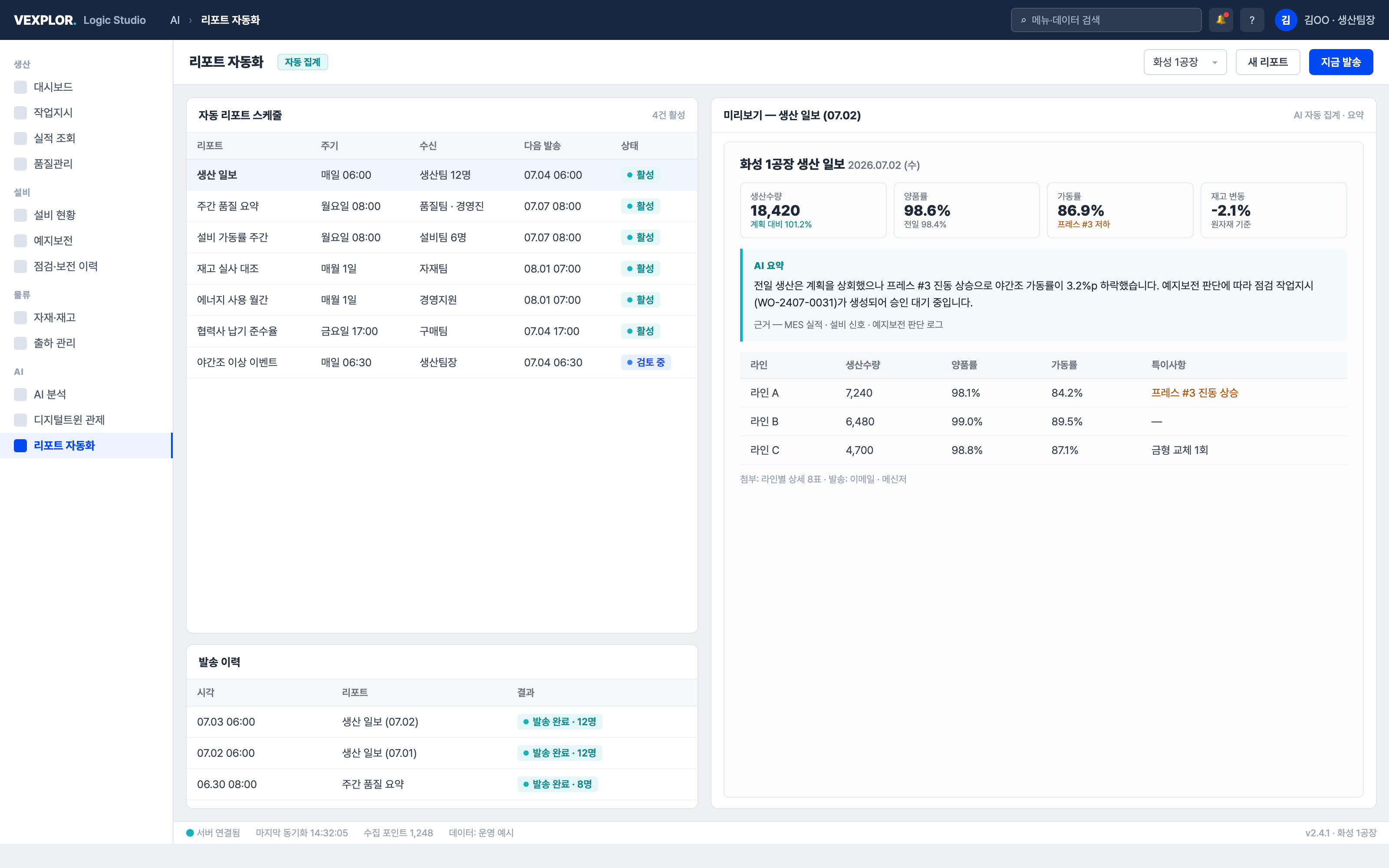Click the help question mark icon

click(1252, 20)
